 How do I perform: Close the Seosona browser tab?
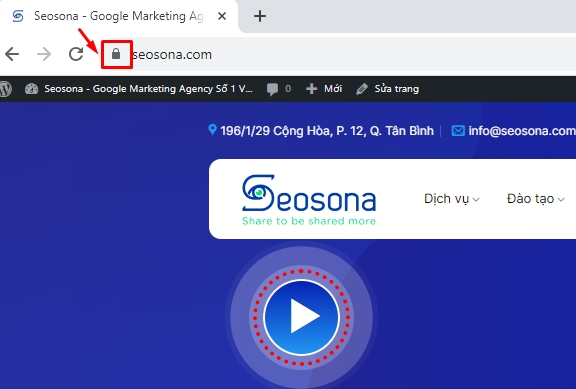[222, 16]
